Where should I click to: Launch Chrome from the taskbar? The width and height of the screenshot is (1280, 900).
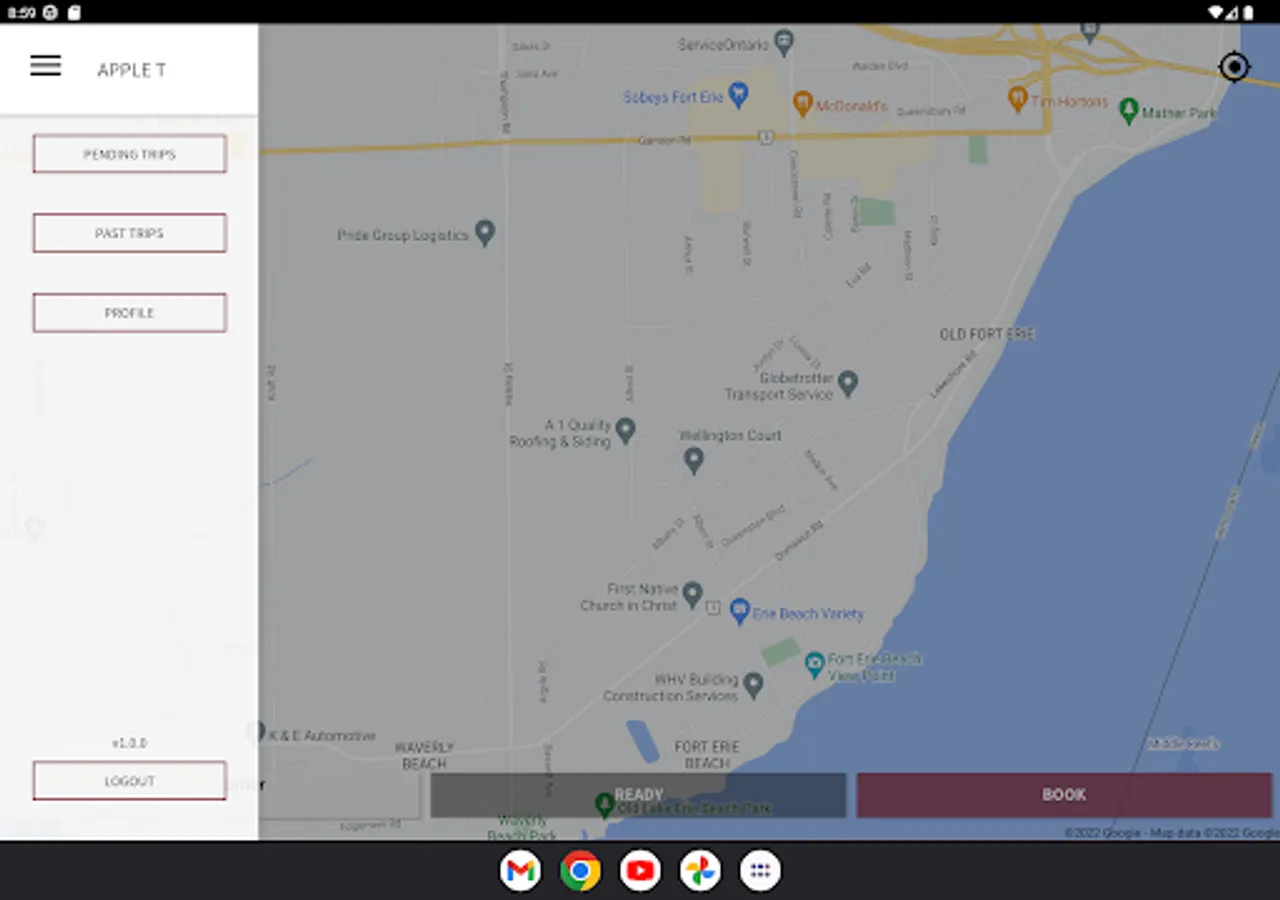point(580,871)
